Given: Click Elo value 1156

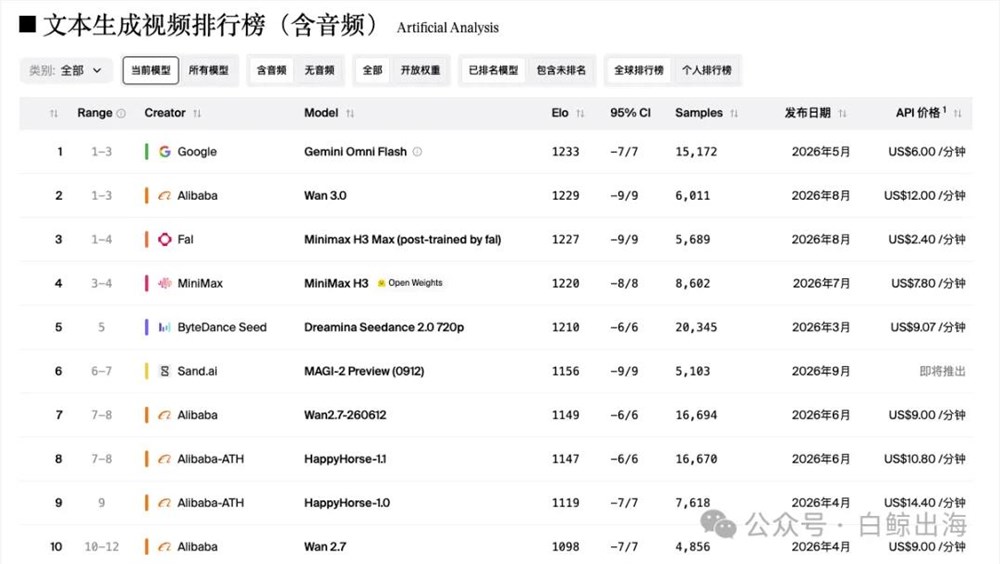Looking at the screenshot, I should pos(565,371).
